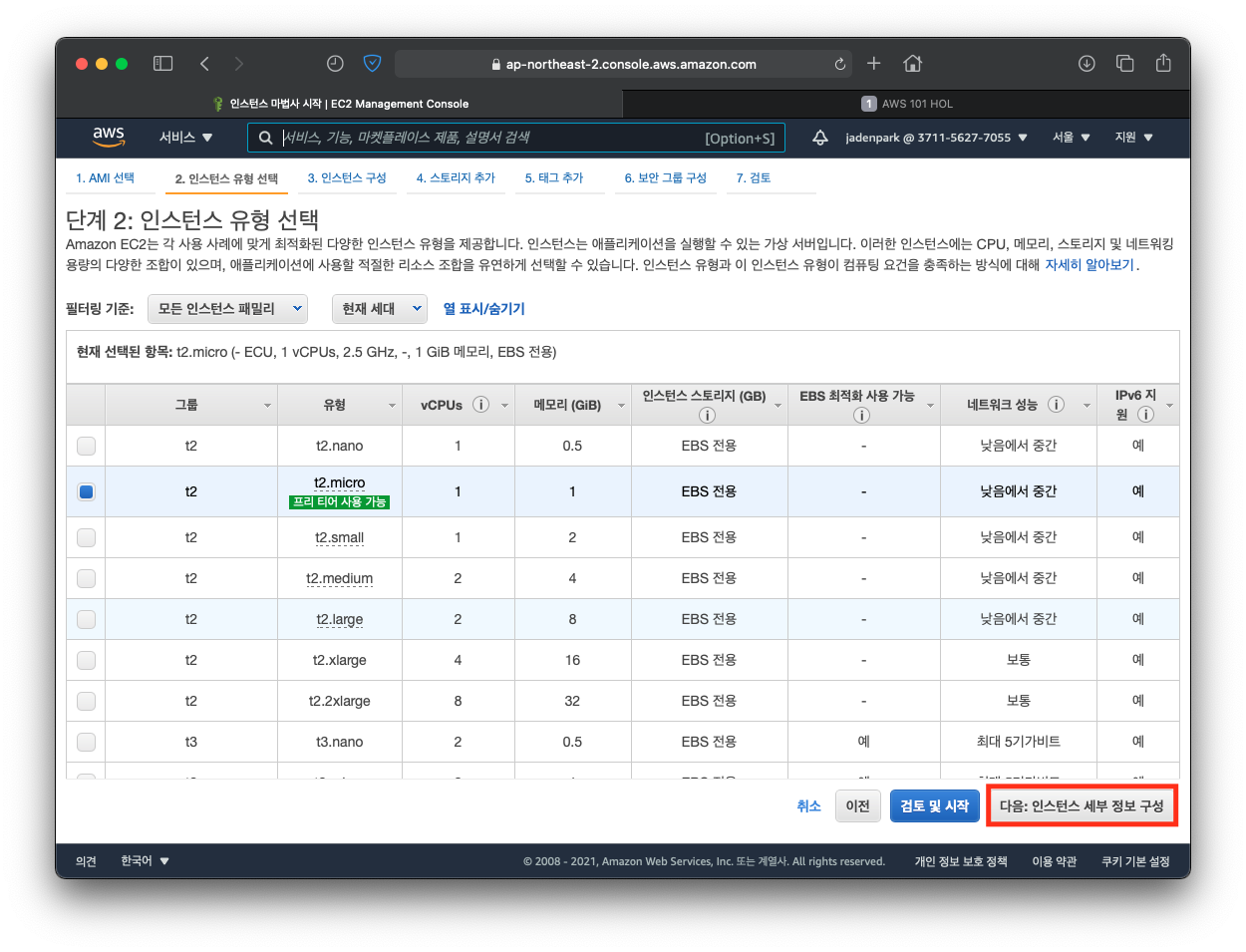This screenshot has height=952, width=1246.
Task: Click the t2.2xlarge instance type name
Action: point(340,701)
